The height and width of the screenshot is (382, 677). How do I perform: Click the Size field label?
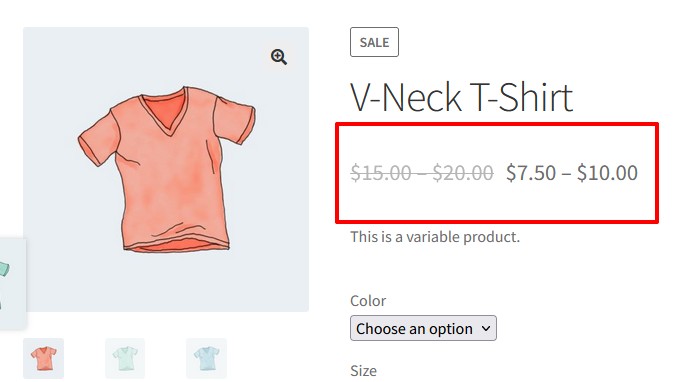(x=363, y=370)
